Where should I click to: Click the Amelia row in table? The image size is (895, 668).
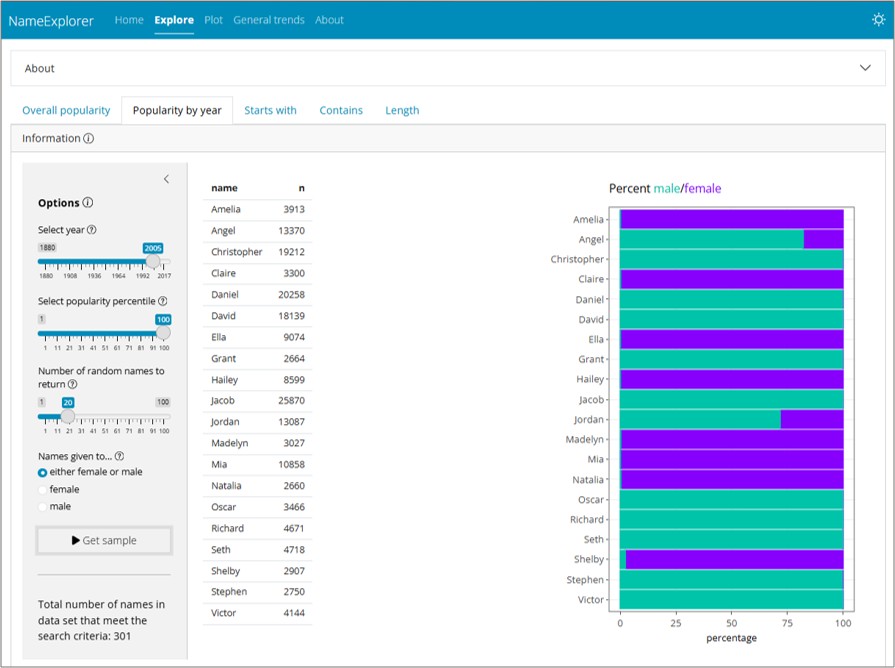pyautogui.click(x=257, y=210)
